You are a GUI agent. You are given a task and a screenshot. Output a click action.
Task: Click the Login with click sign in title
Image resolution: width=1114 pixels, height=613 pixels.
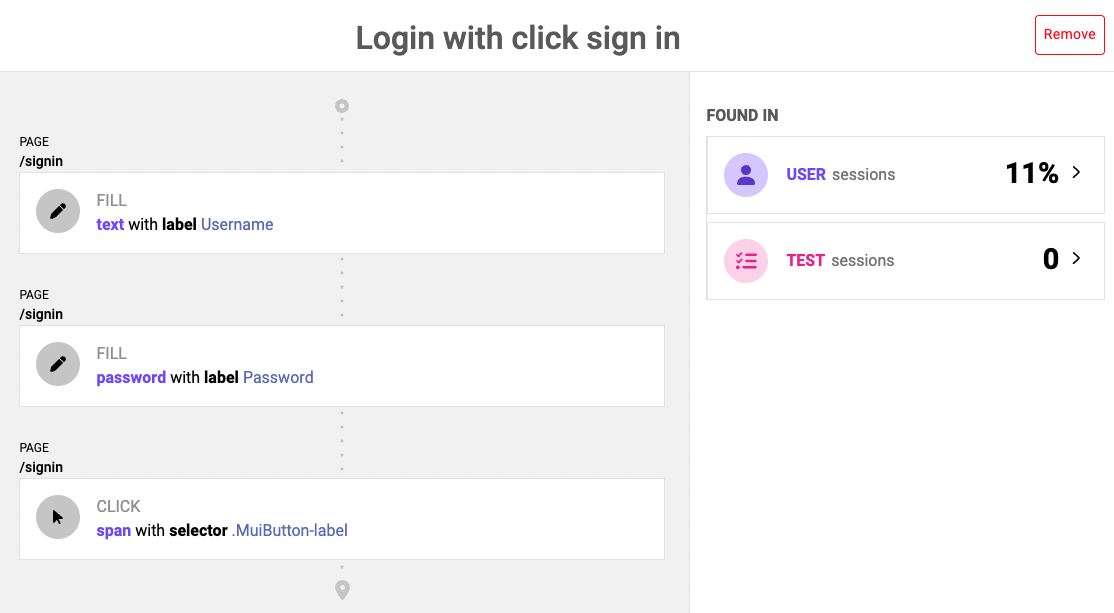518,38
